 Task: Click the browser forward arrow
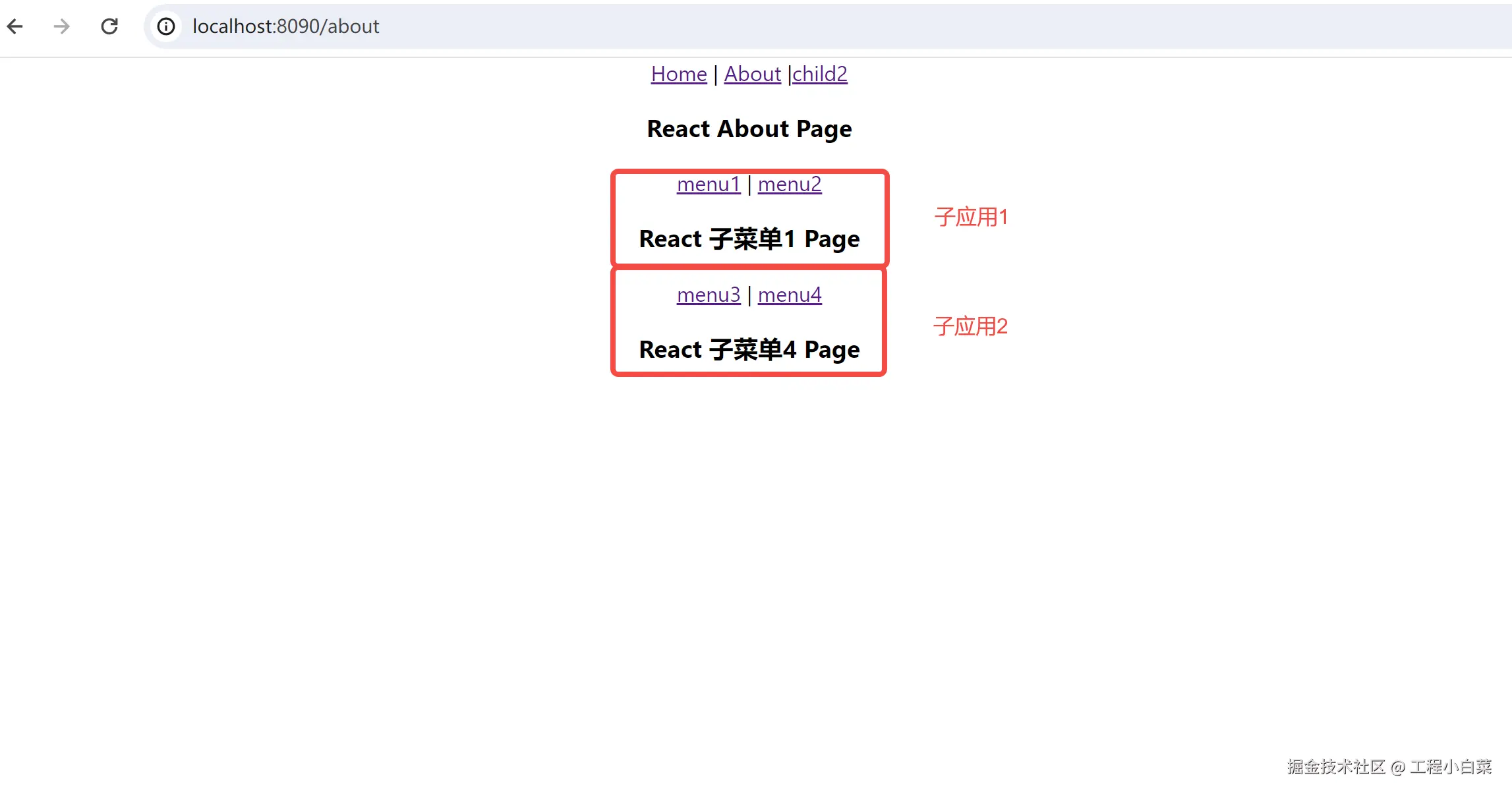tap(61, 26)
